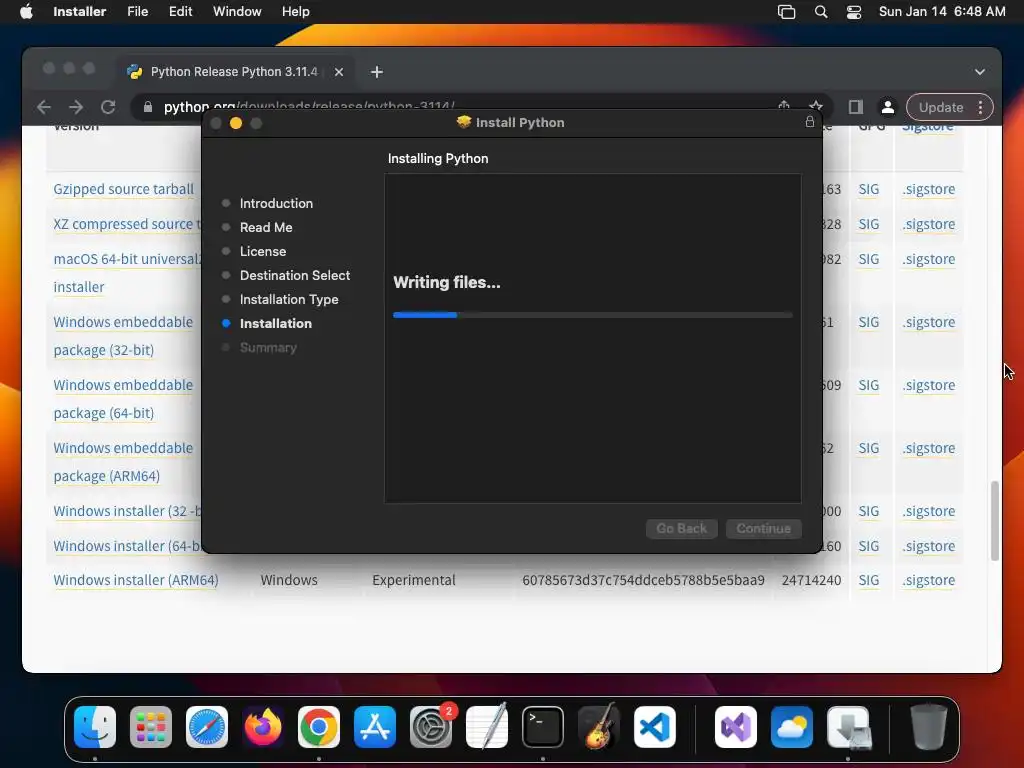Select the Python Release Python 3.11.4 tab
The height and width of the screenshot is (768, 1024).
click(x=236, y=72)
